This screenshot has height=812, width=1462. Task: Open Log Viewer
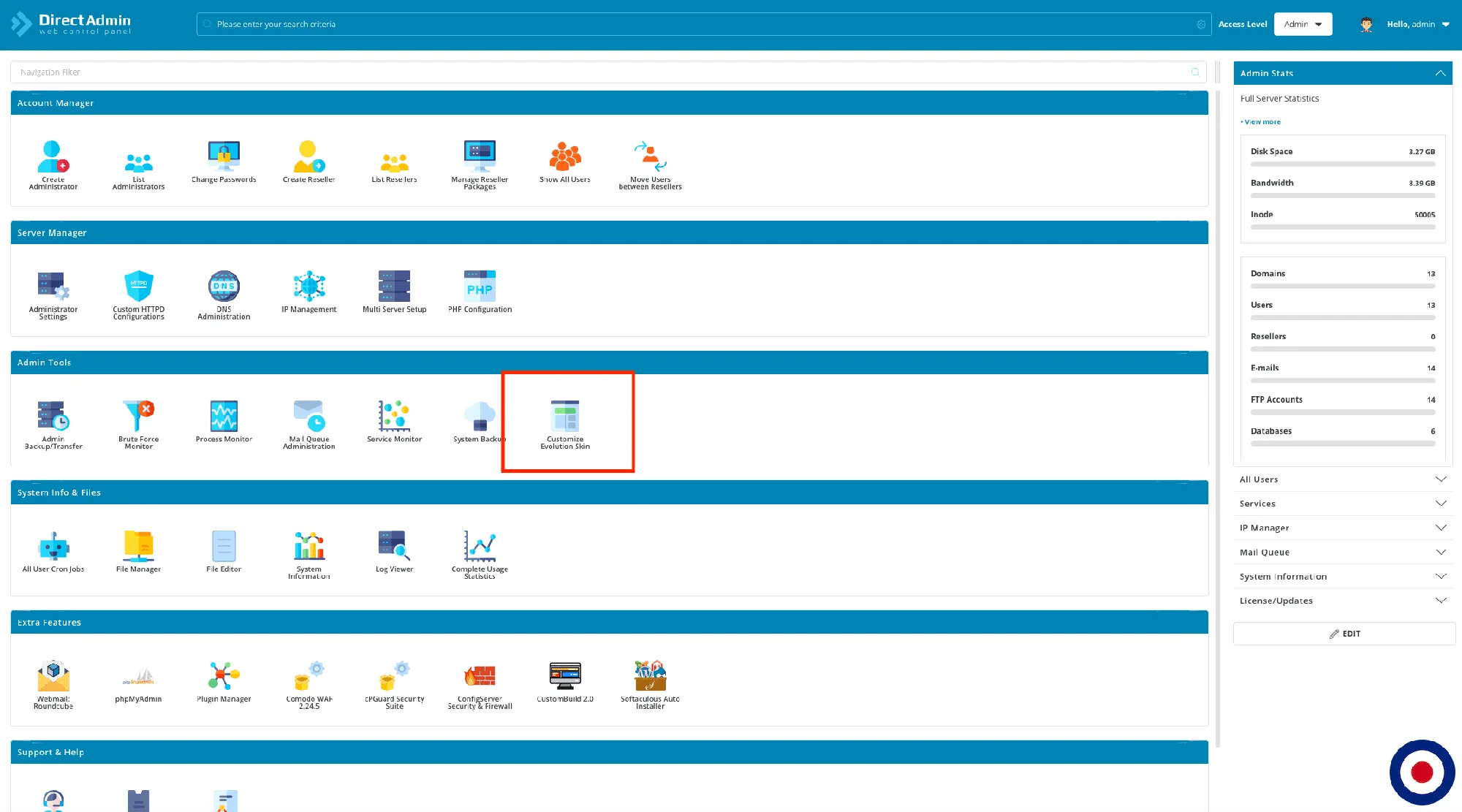394,551
